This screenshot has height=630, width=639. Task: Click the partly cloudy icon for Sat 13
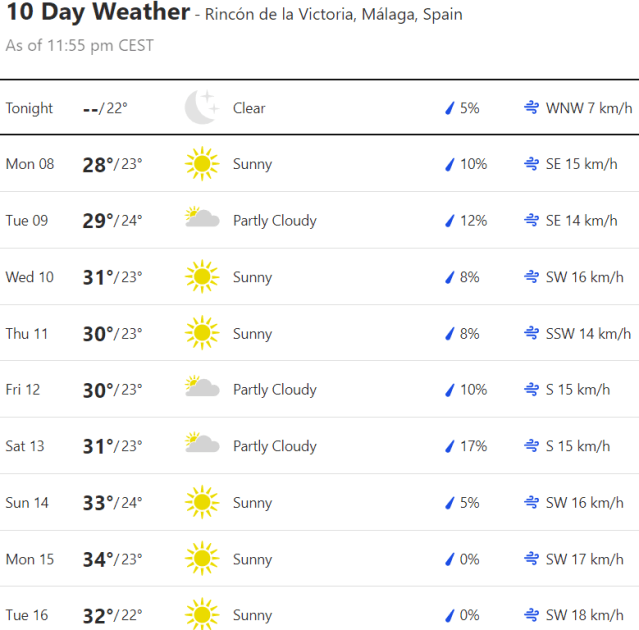coord(202,445)
